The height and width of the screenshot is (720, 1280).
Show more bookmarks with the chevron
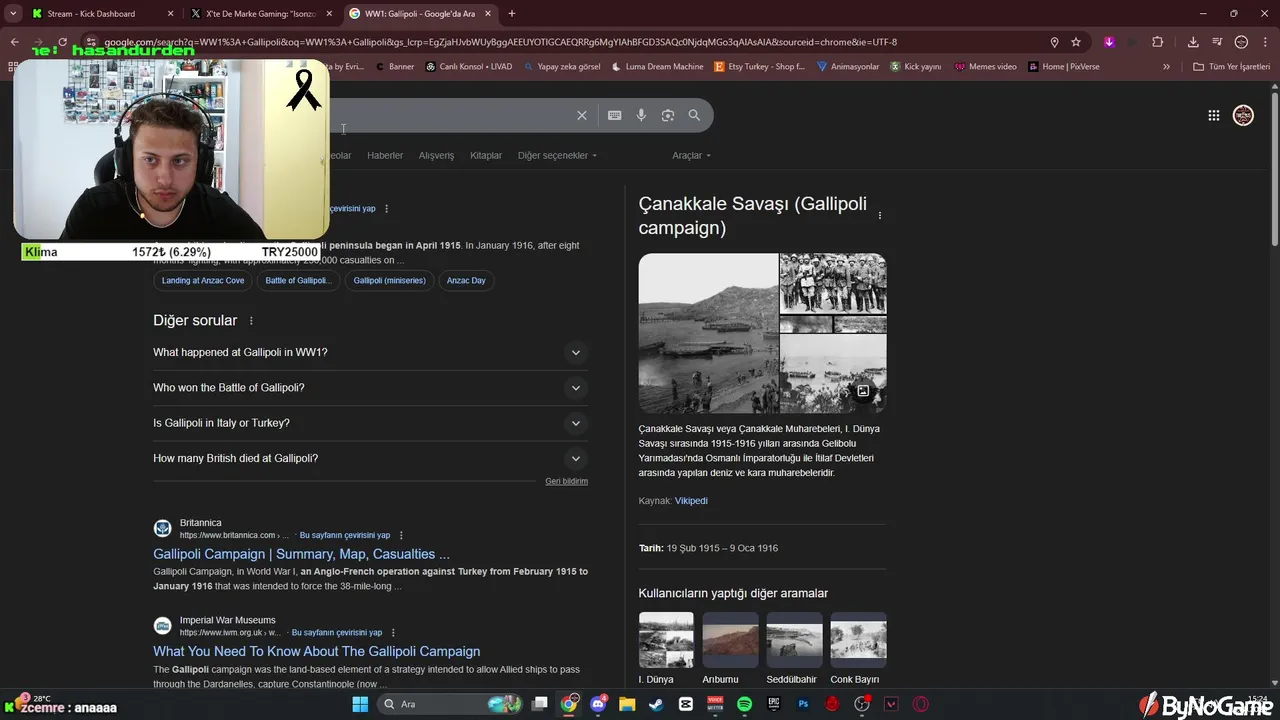tap(1166, 67)
